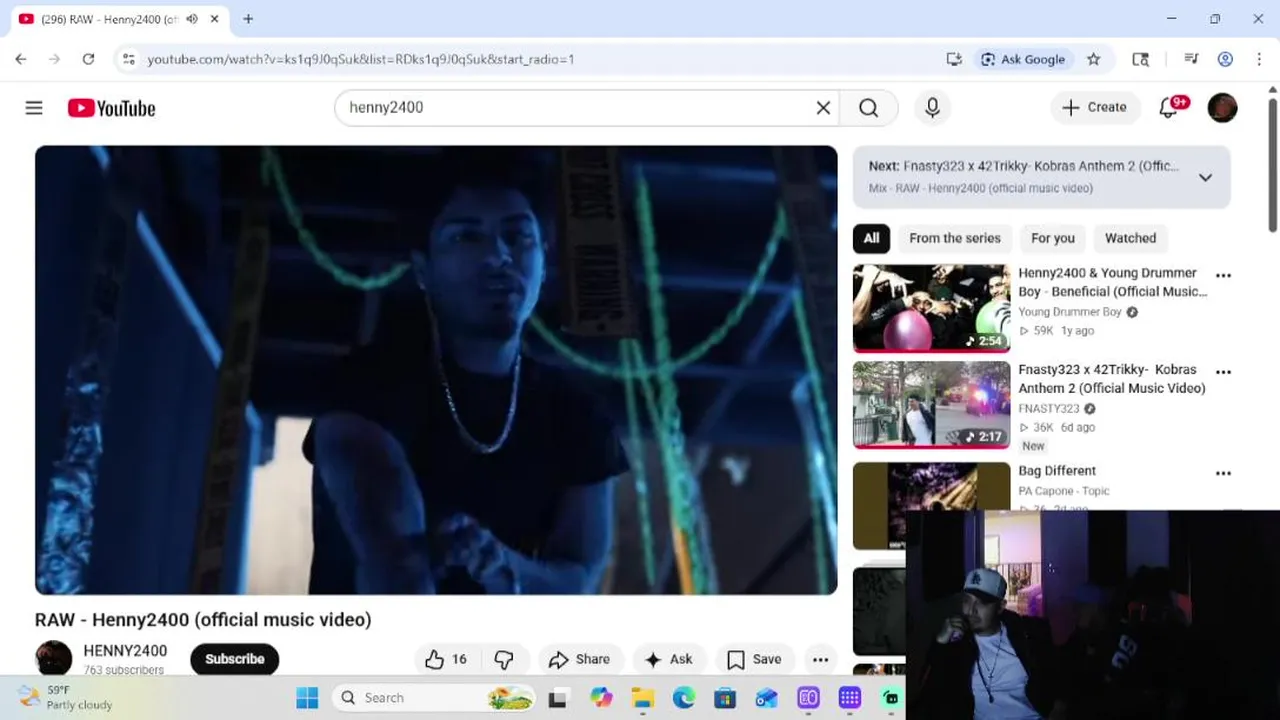Image resolution: width=1280 pixels, height=720 pixels.
Task: Reload the current page
Action: point(88,59)
